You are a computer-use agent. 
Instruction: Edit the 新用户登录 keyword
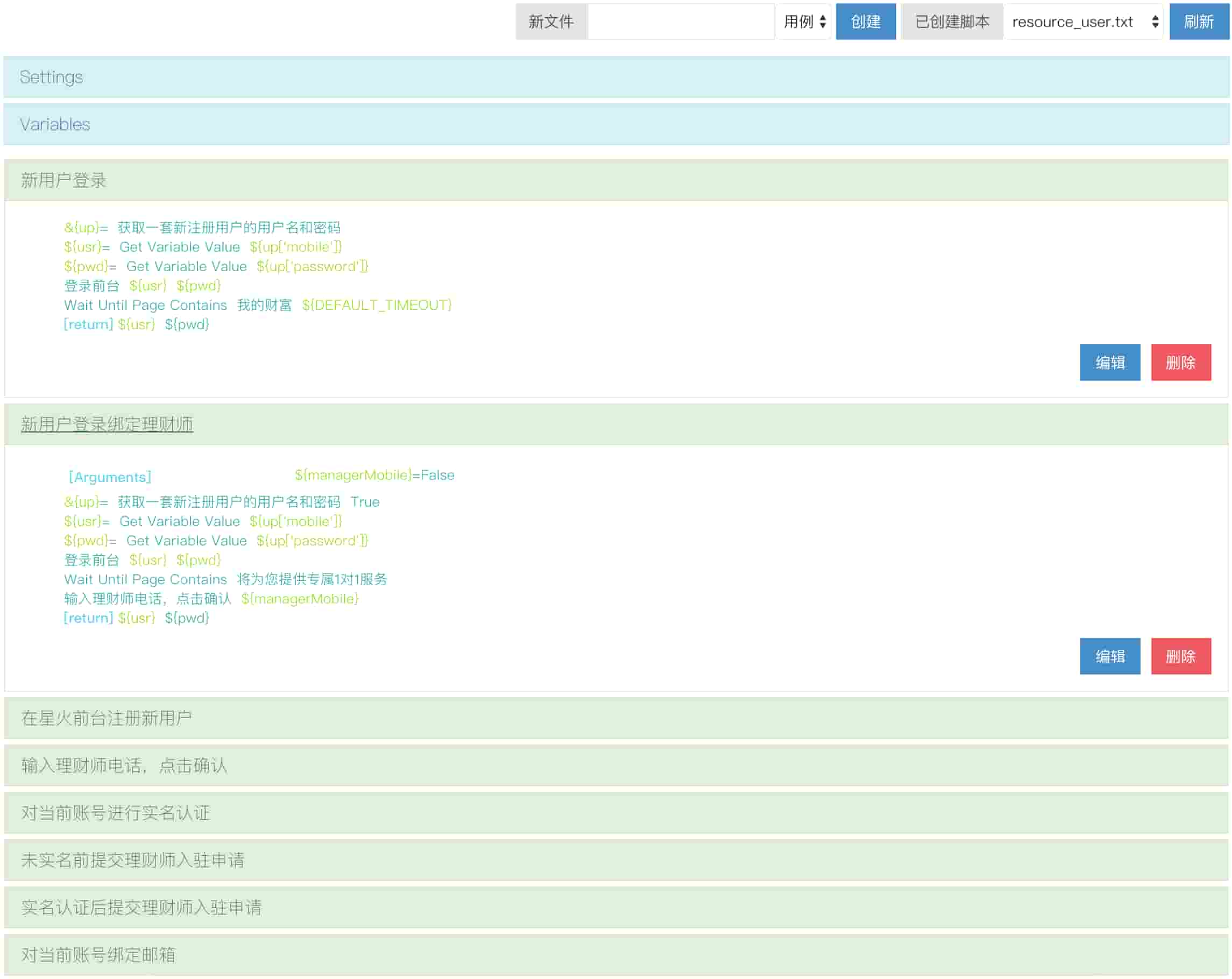click(x=1109, y=362)
